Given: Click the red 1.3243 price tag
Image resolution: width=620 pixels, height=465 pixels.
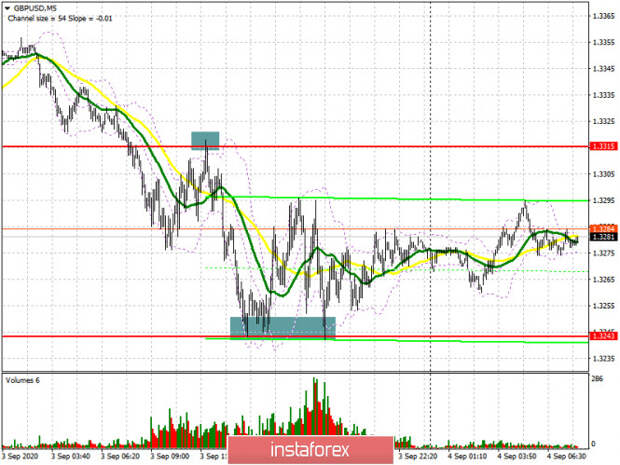Looking at the screenshot, I should tap(602, 337).
